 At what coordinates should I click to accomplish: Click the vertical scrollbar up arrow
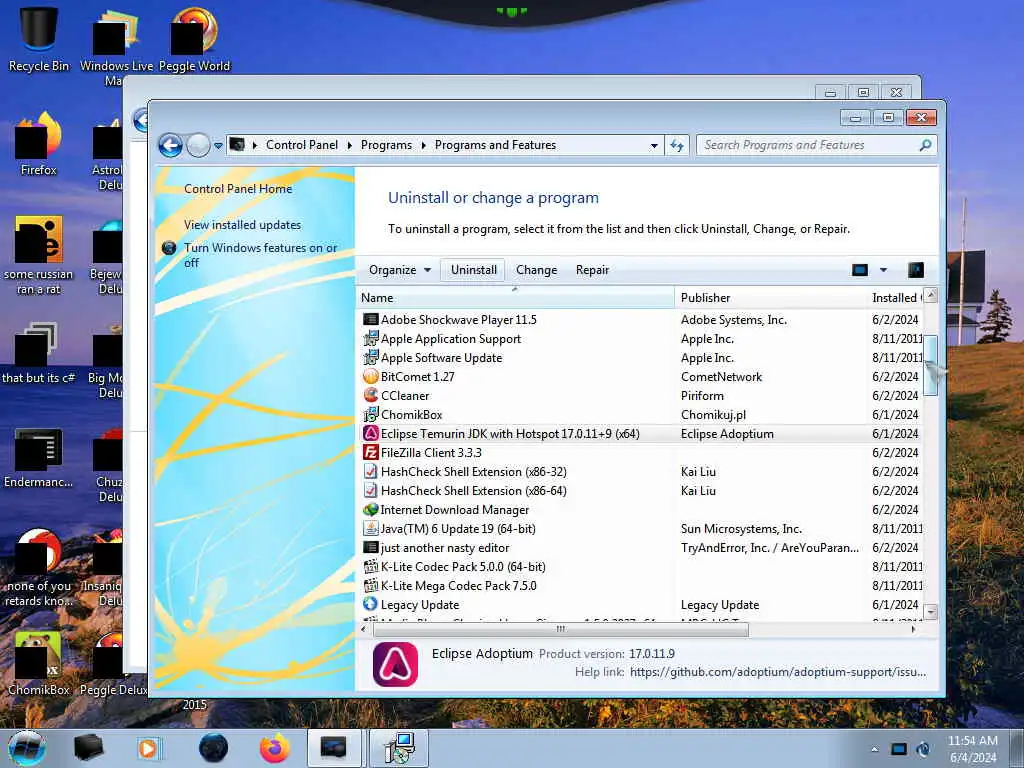click(x=931, y=296)
